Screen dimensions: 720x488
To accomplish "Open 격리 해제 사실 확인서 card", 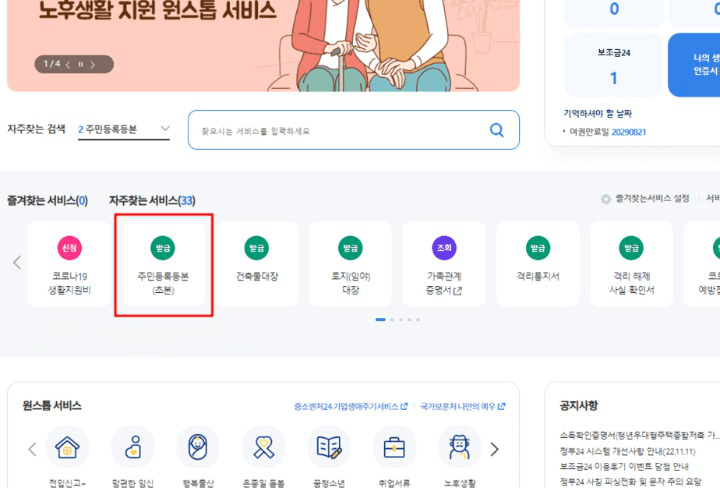I will tap(631, 264).
